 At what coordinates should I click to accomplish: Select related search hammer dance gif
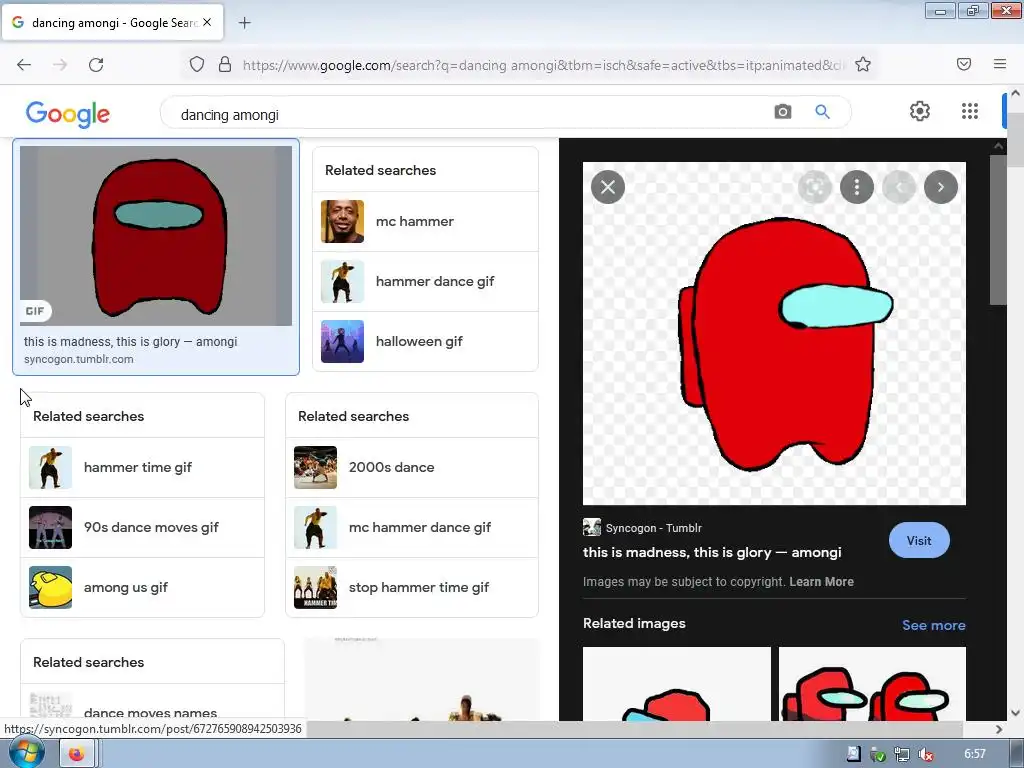425,281
